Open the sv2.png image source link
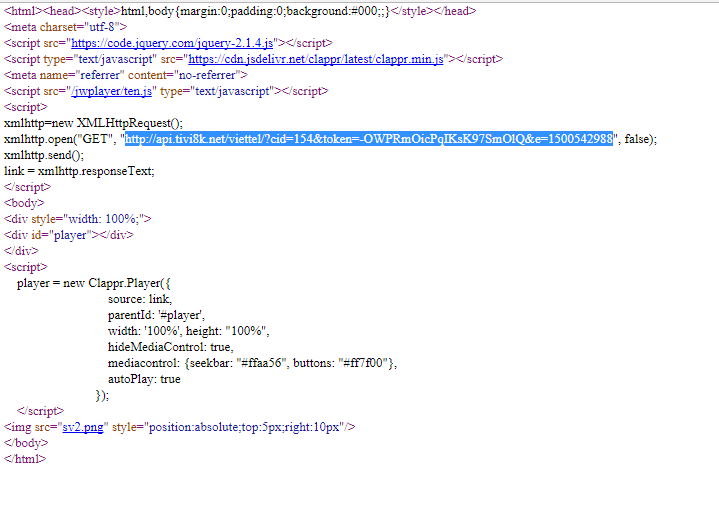 click(x=83, y=427)
